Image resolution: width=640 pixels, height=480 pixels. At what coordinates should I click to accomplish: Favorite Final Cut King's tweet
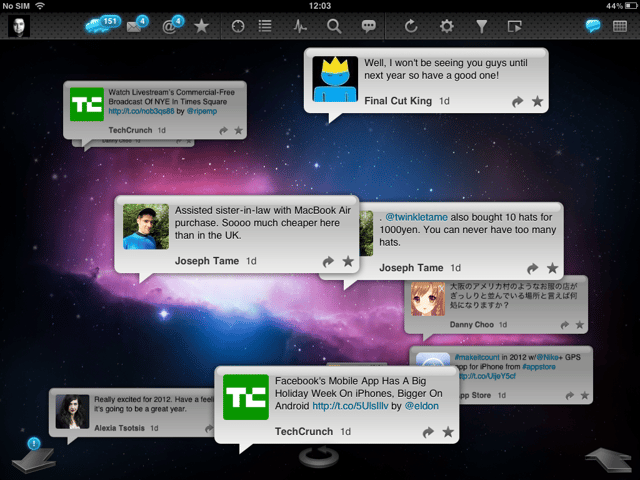(538, 101)
